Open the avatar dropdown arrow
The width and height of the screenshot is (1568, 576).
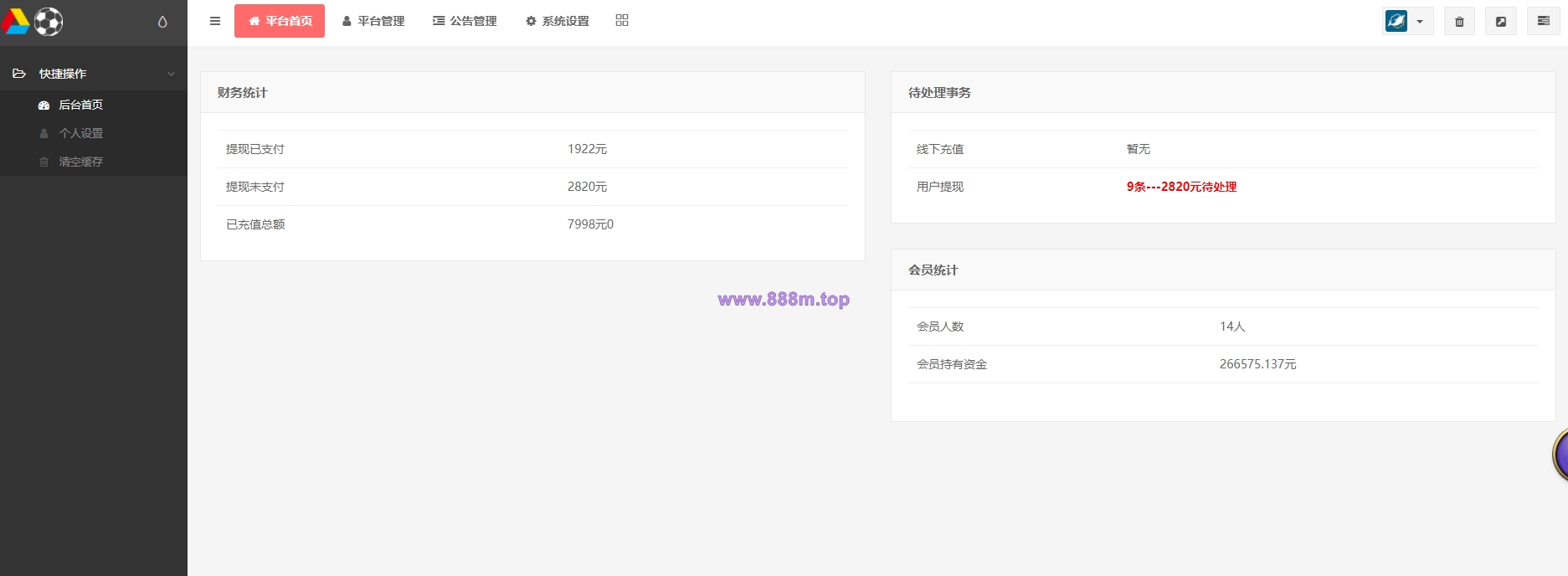(x=1420, y=22)
